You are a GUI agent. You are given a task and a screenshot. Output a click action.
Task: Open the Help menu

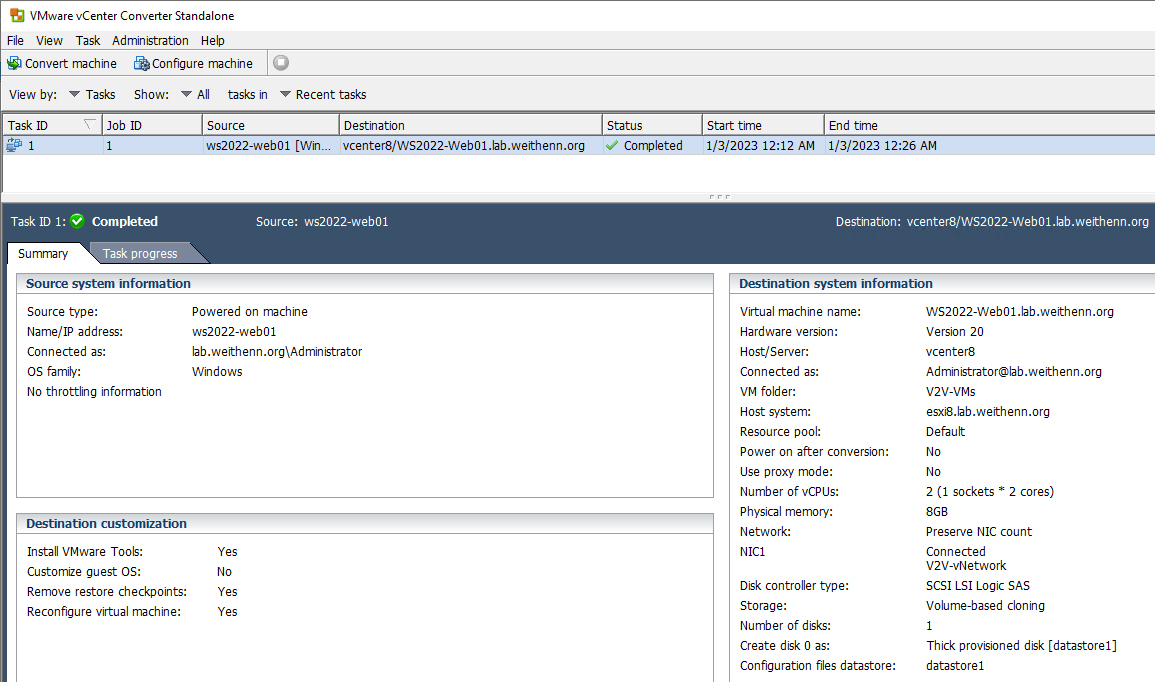(x=213, y=41)
